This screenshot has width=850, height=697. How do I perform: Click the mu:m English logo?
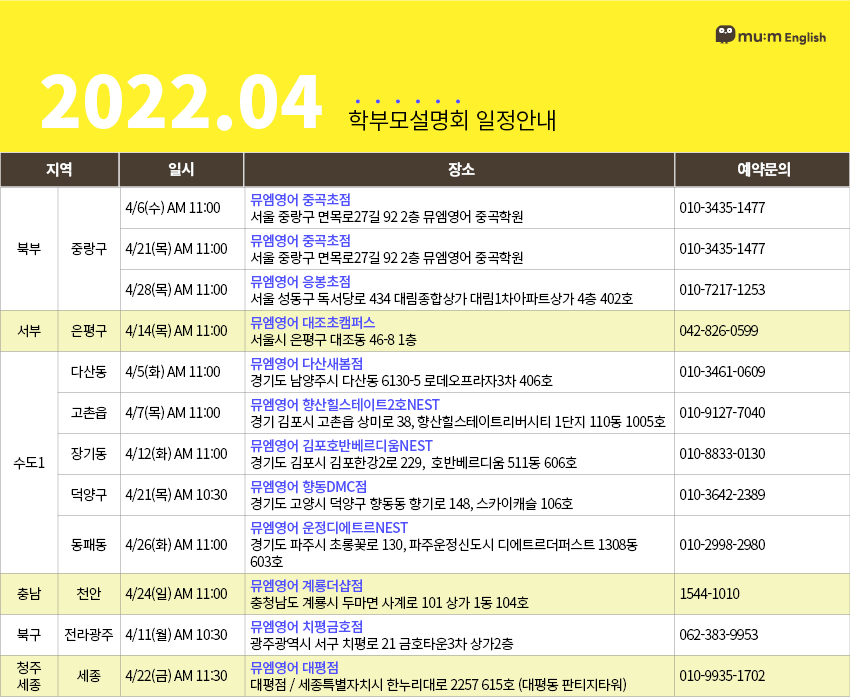pos(770,36)
